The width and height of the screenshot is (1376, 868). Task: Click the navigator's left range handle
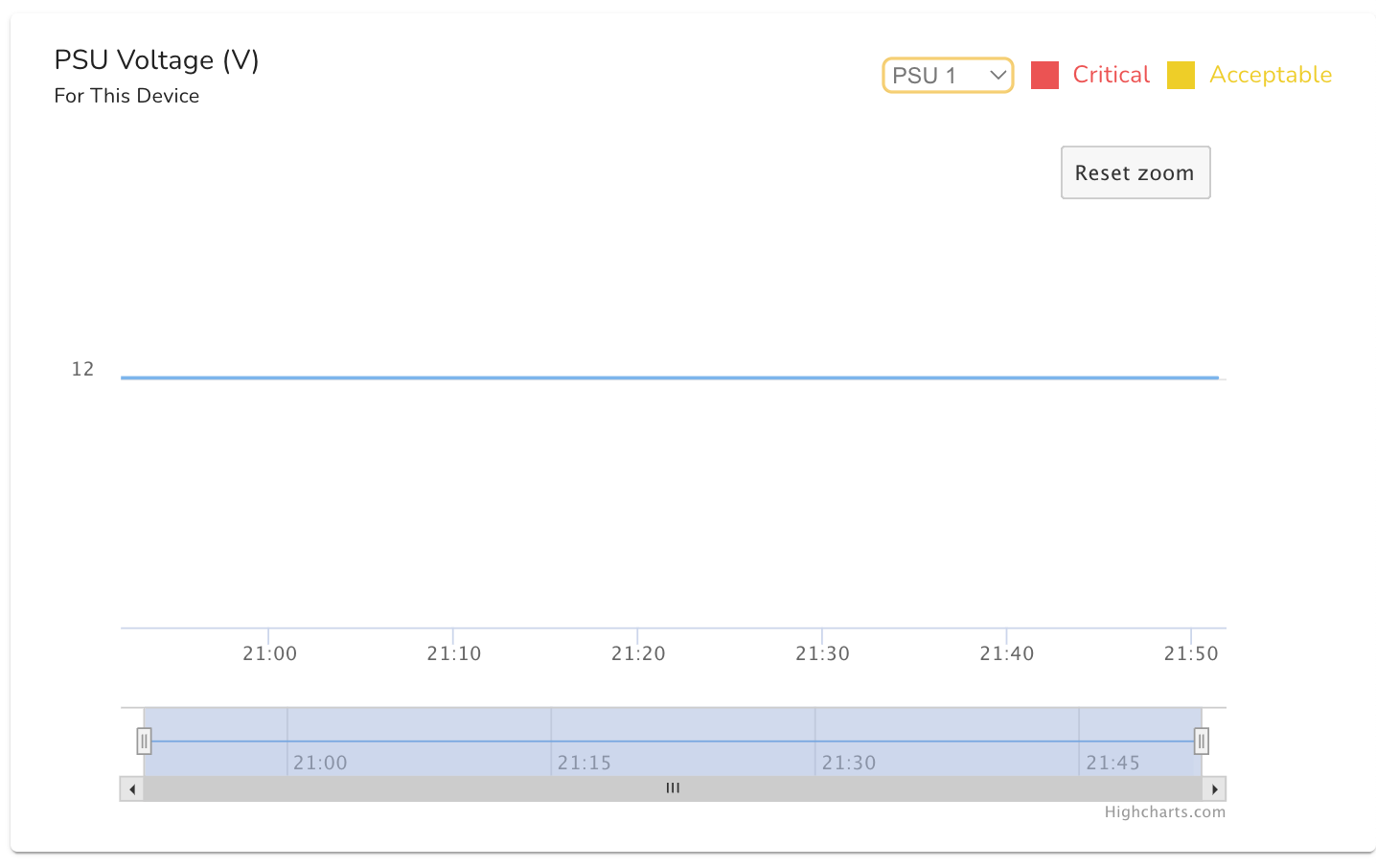[144, 741]
